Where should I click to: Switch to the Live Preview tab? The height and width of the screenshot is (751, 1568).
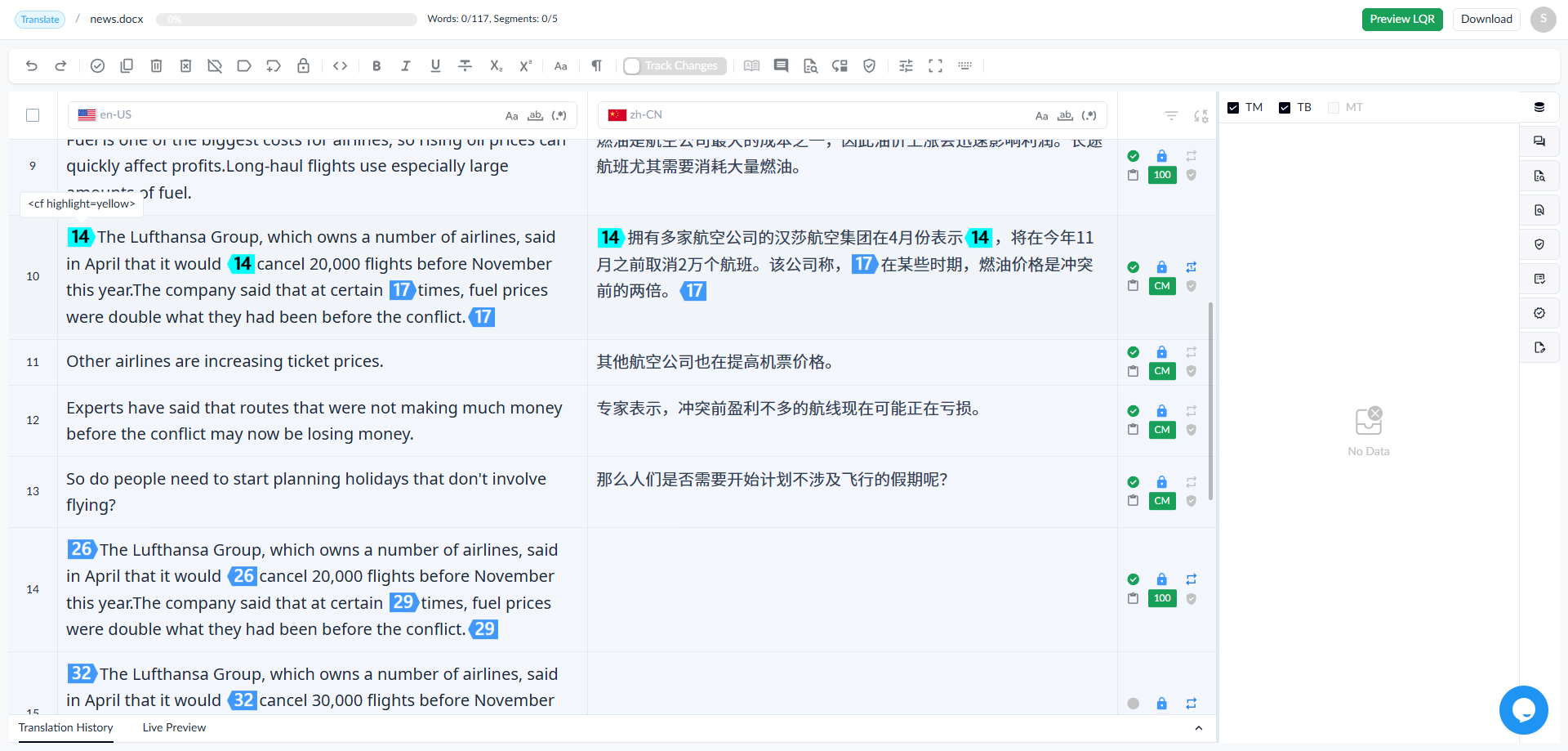(x=174, y=728)
